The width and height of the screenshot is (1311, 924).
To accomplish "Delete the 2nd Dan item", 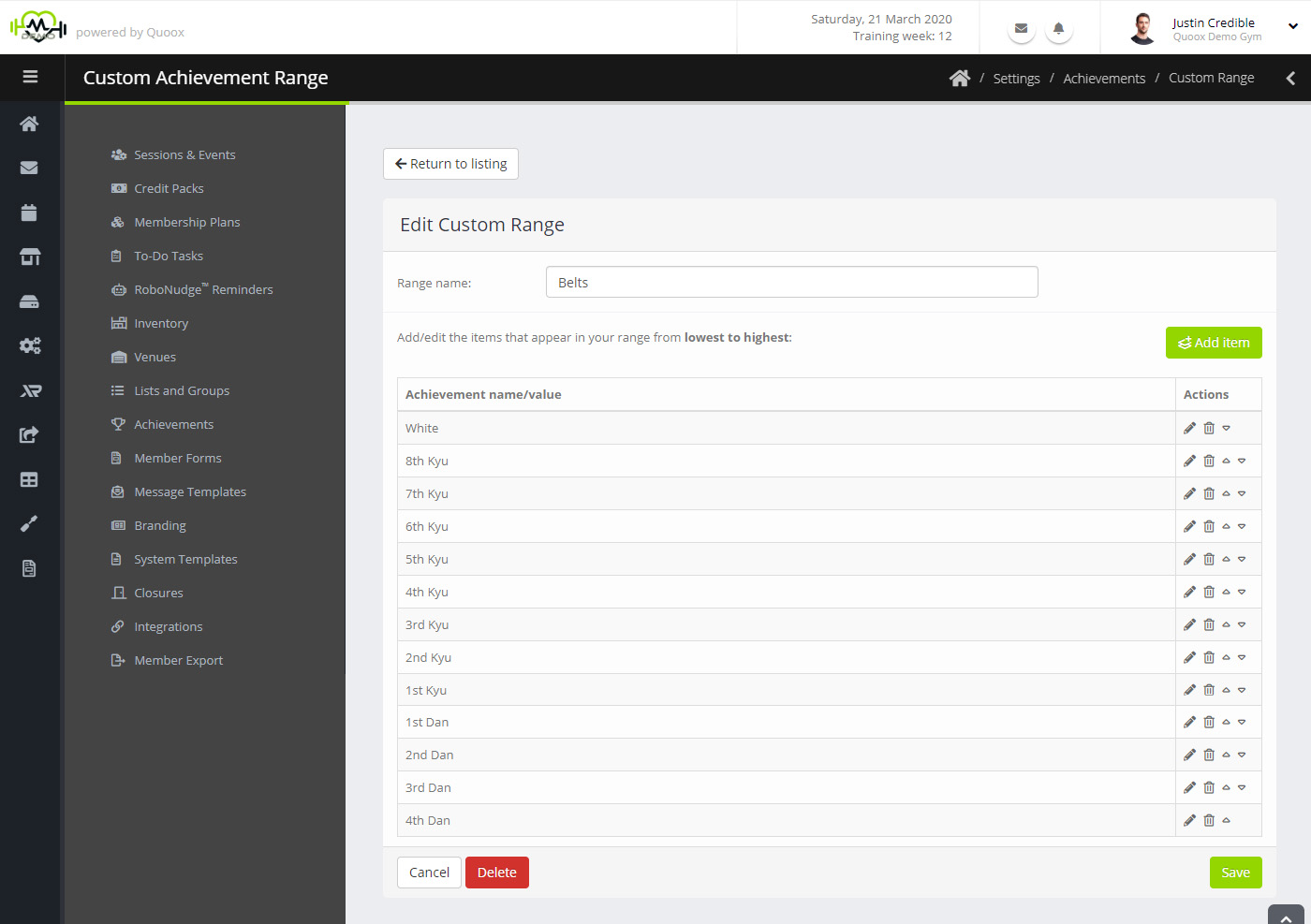I will click(1209, 755).
